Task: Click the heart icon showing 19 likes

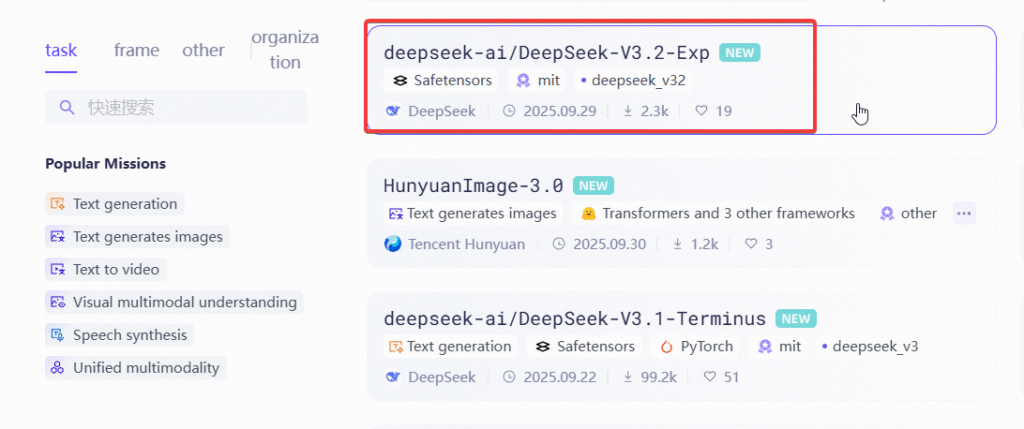Action: pos(701,111)
